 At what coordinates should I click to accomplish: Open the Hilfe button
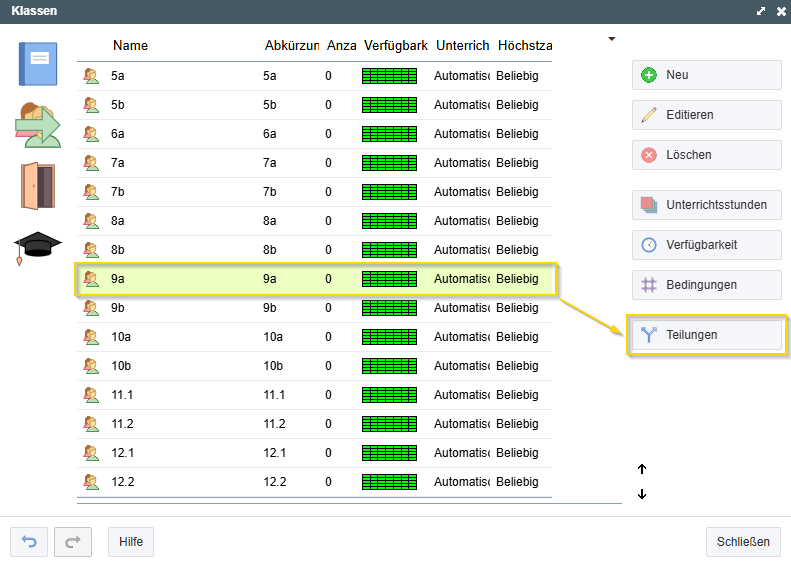tap(131, 542)
